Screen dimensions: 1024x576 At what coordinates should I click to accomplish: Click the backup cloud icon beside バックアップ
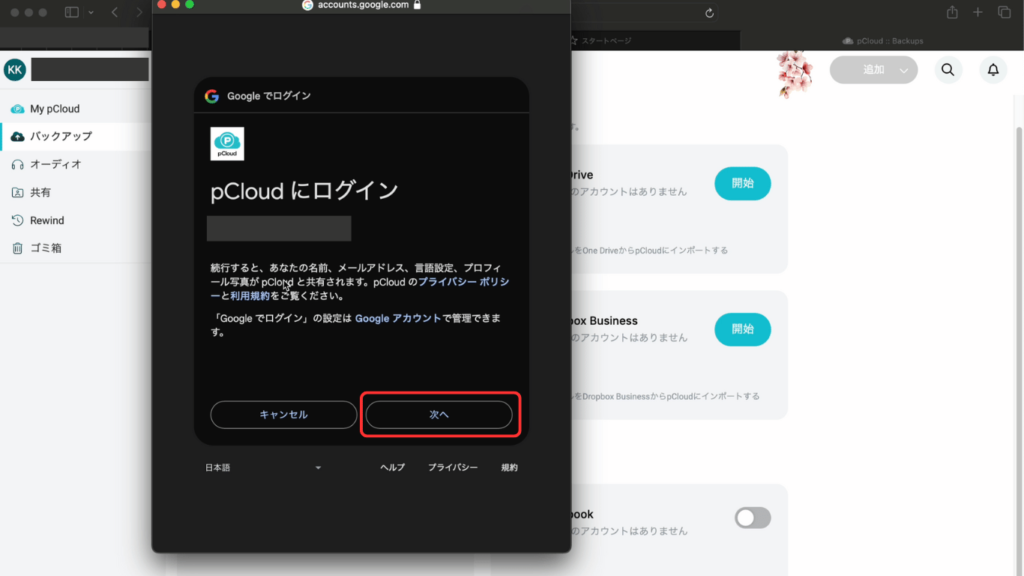click(x=18, y=136)
